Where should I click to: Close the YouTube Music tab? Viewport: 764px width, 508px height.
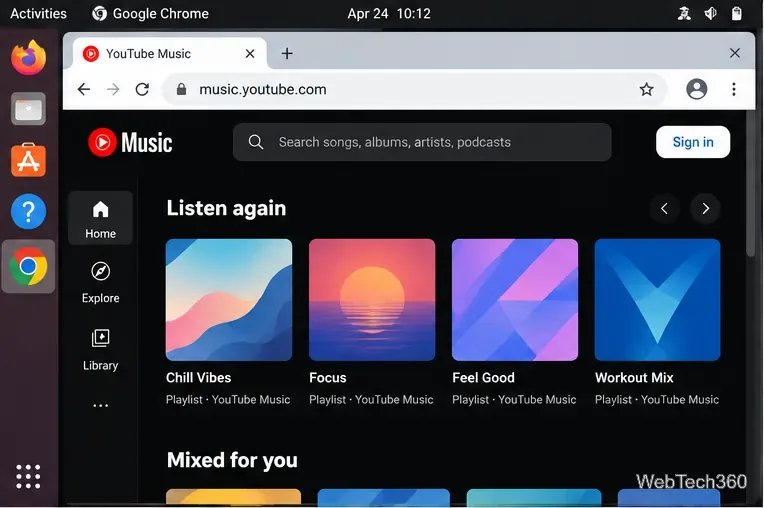point(250,54)
